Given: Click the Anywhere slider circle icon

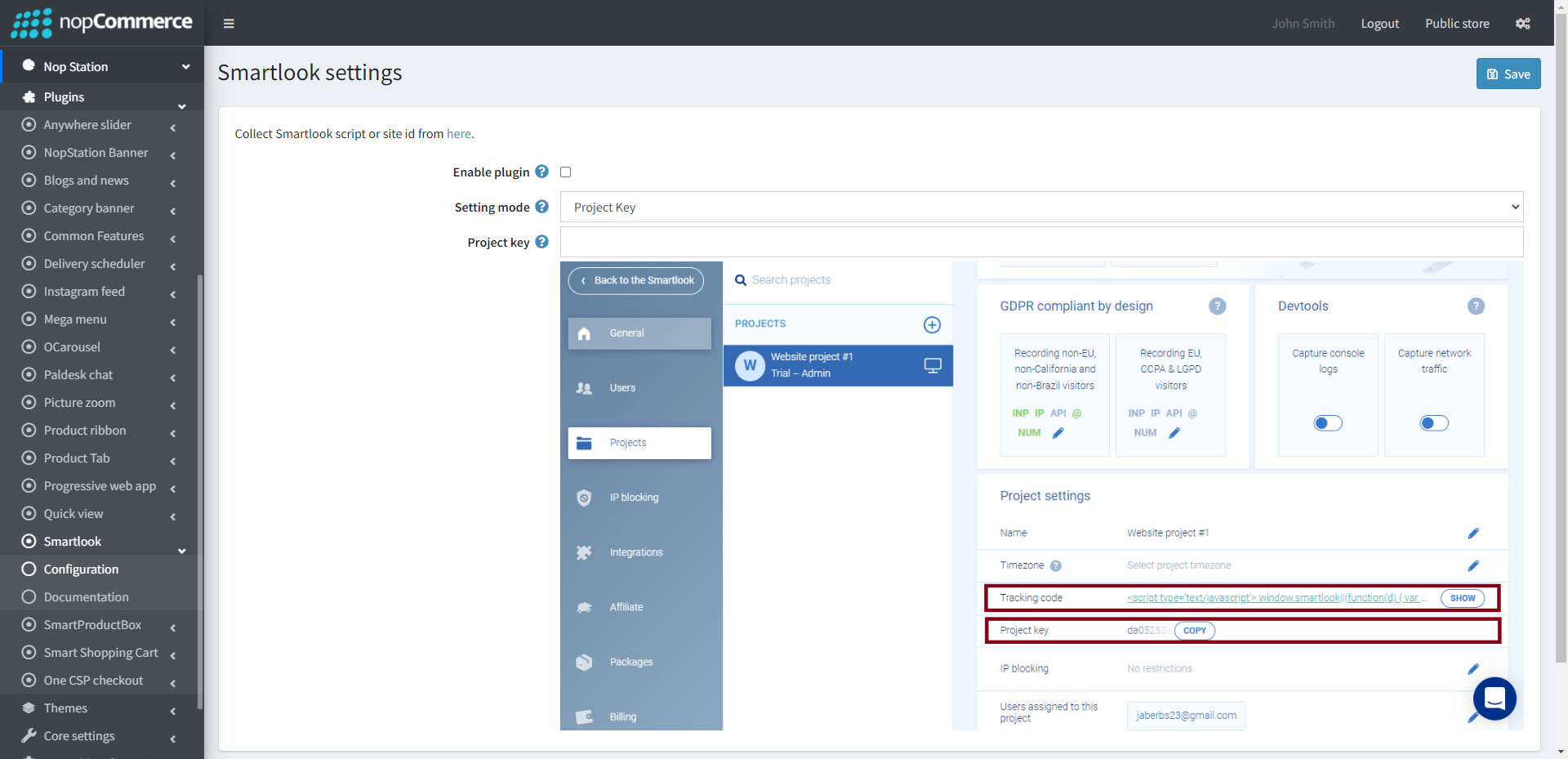Looking at the screenshot, I should (29, 124).
